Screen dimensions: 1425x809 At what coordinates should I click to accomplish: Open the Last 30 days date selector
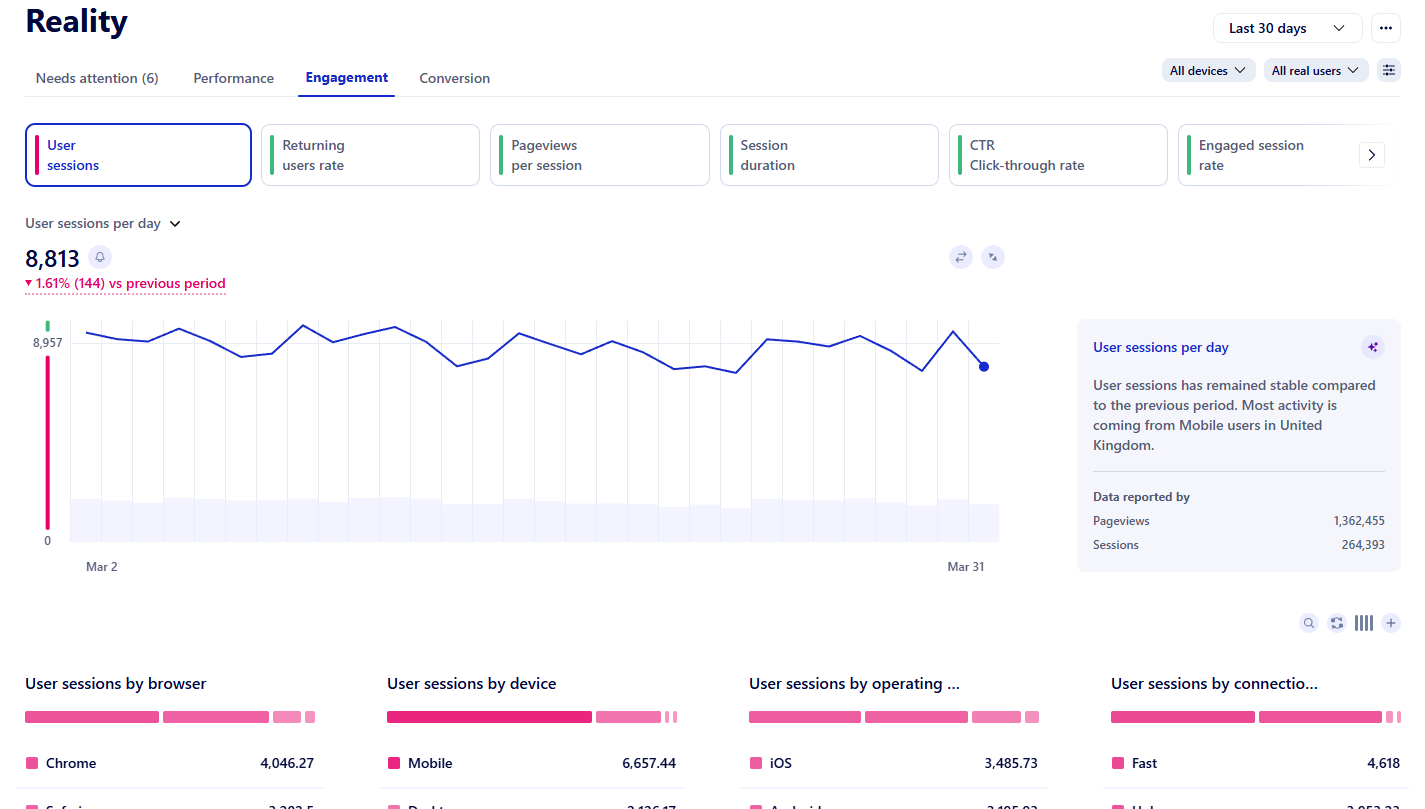1287,28
